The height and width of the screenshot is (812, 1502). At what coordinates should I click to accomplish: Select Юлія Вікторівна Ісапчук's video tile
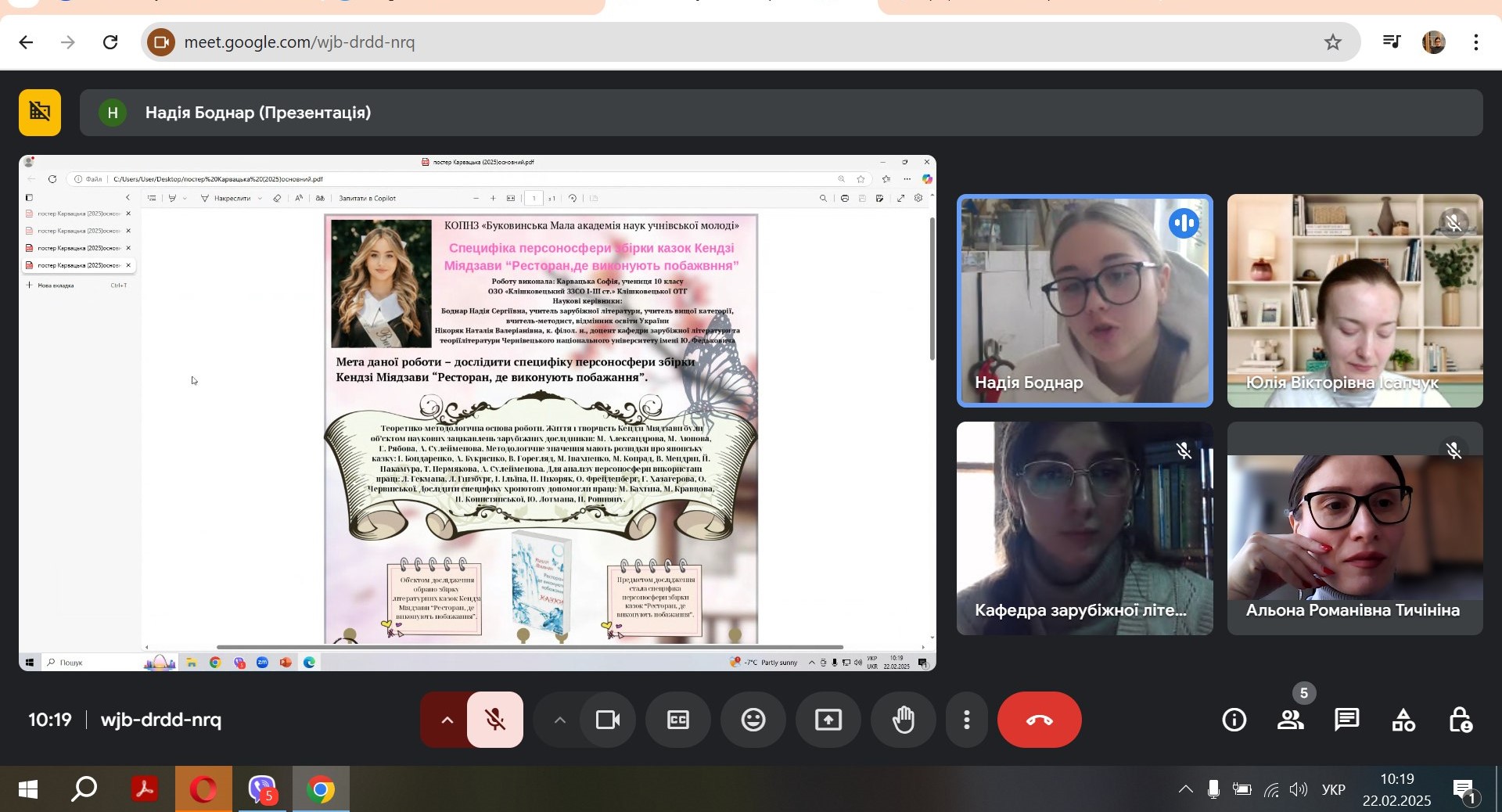click(x=1355, y=301)
